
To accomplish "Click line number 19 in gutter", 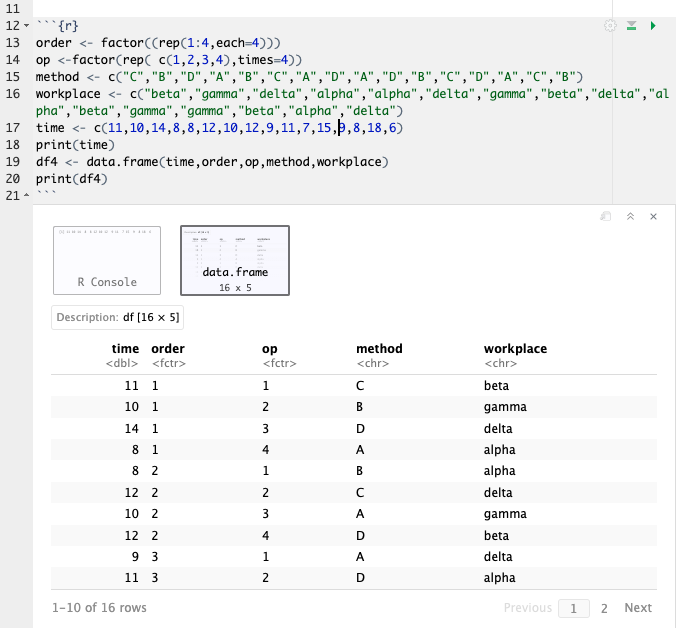I will (13, 162).
